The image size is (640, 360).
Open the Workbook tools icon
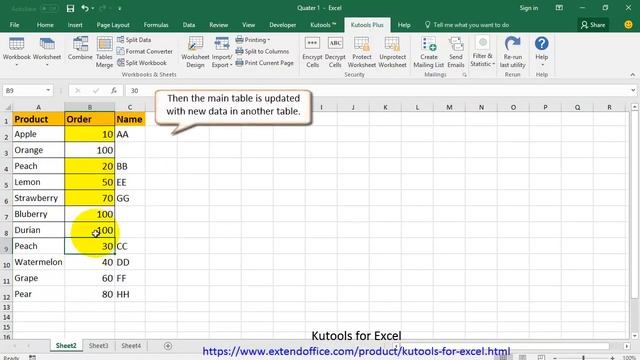[x=16, y=51]
